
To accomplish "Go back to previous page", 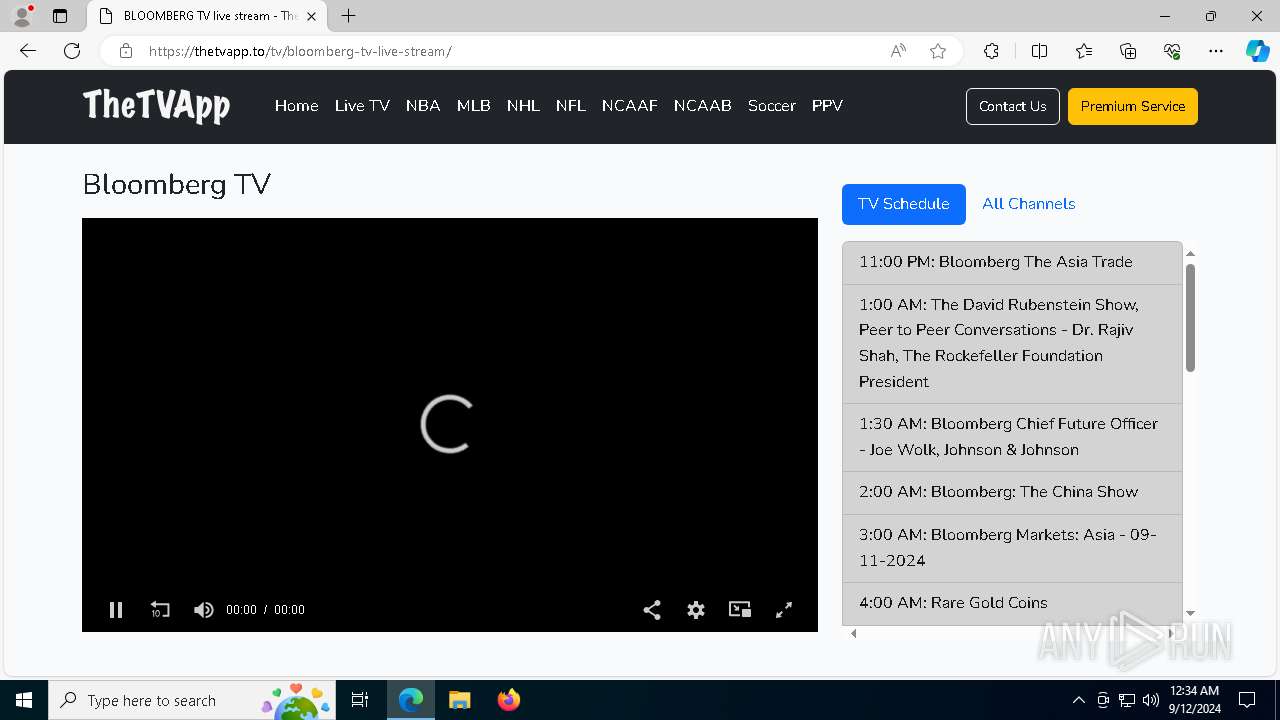I will click(28, 51).
